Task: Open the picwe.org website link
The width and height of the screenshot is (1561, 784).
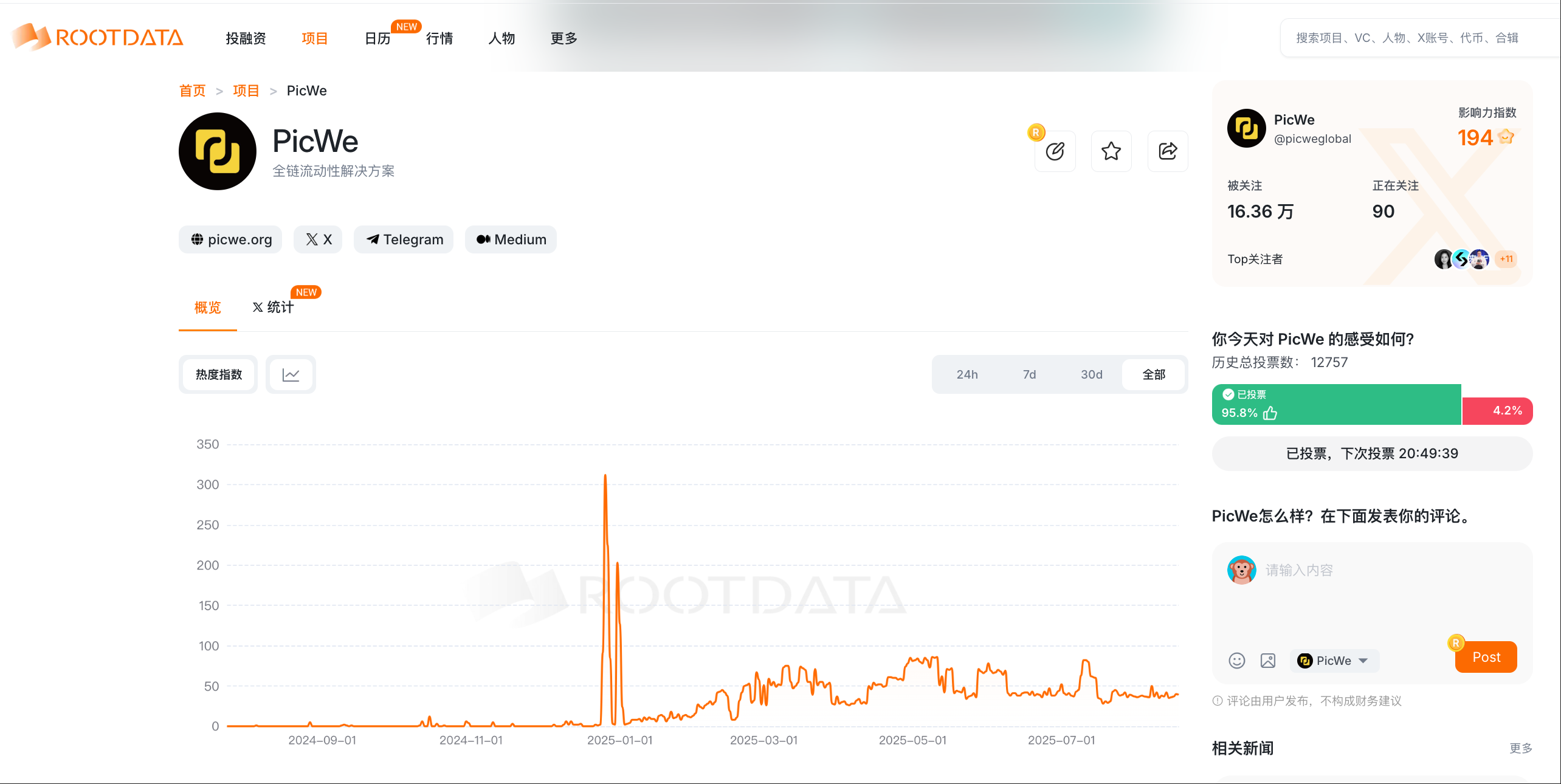Action: click(x=230, y=239)
